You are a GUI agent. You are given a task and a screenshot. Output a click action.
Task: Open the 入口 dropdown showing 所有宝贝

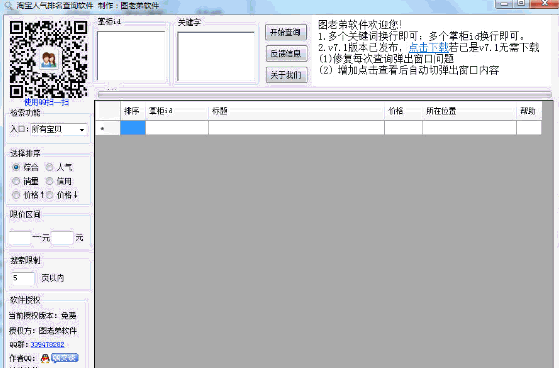(59, 129)
